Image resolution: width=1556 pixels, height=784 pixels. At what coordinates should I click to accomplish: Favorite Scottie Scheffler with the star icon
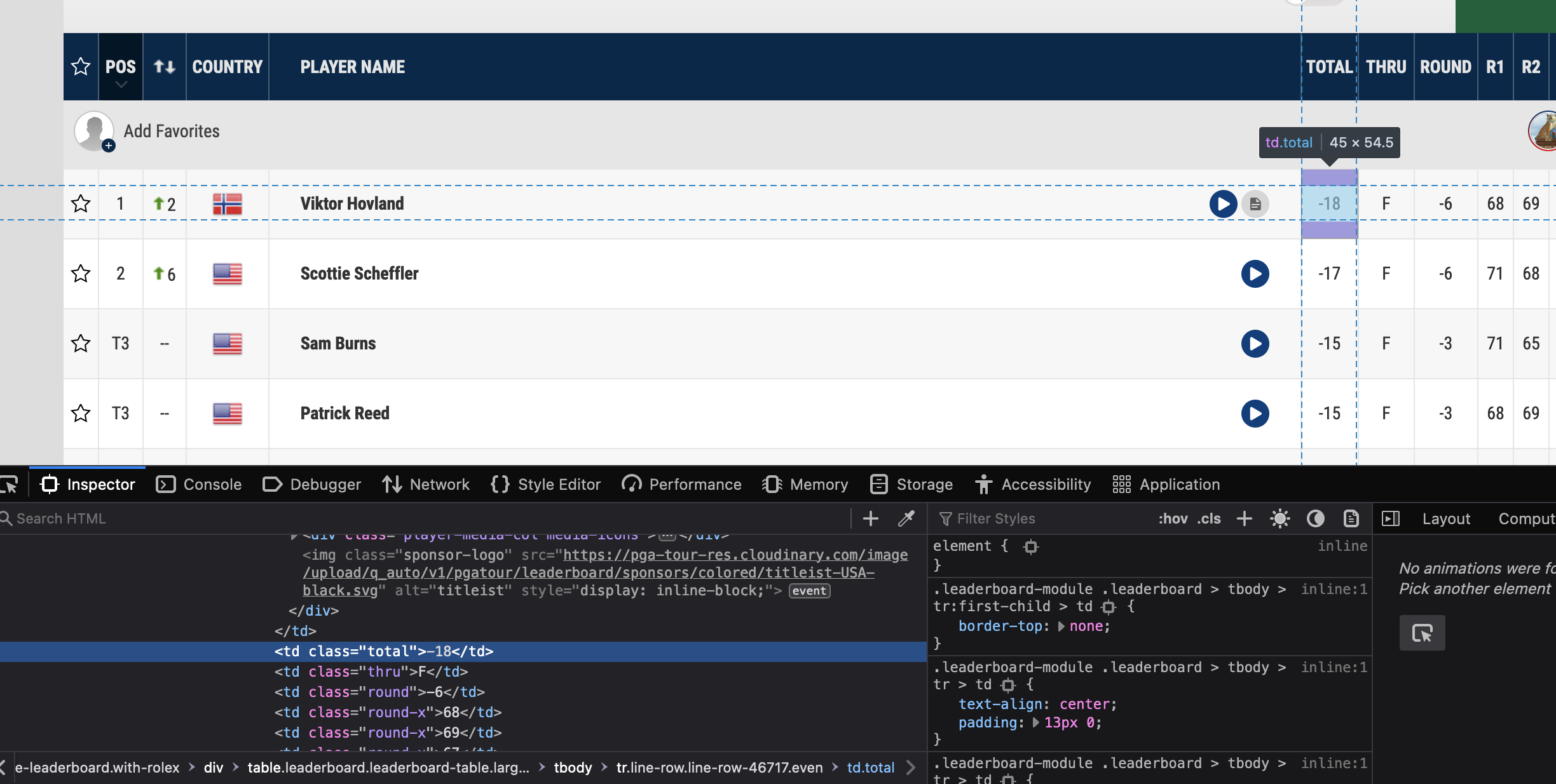[81, 274]
